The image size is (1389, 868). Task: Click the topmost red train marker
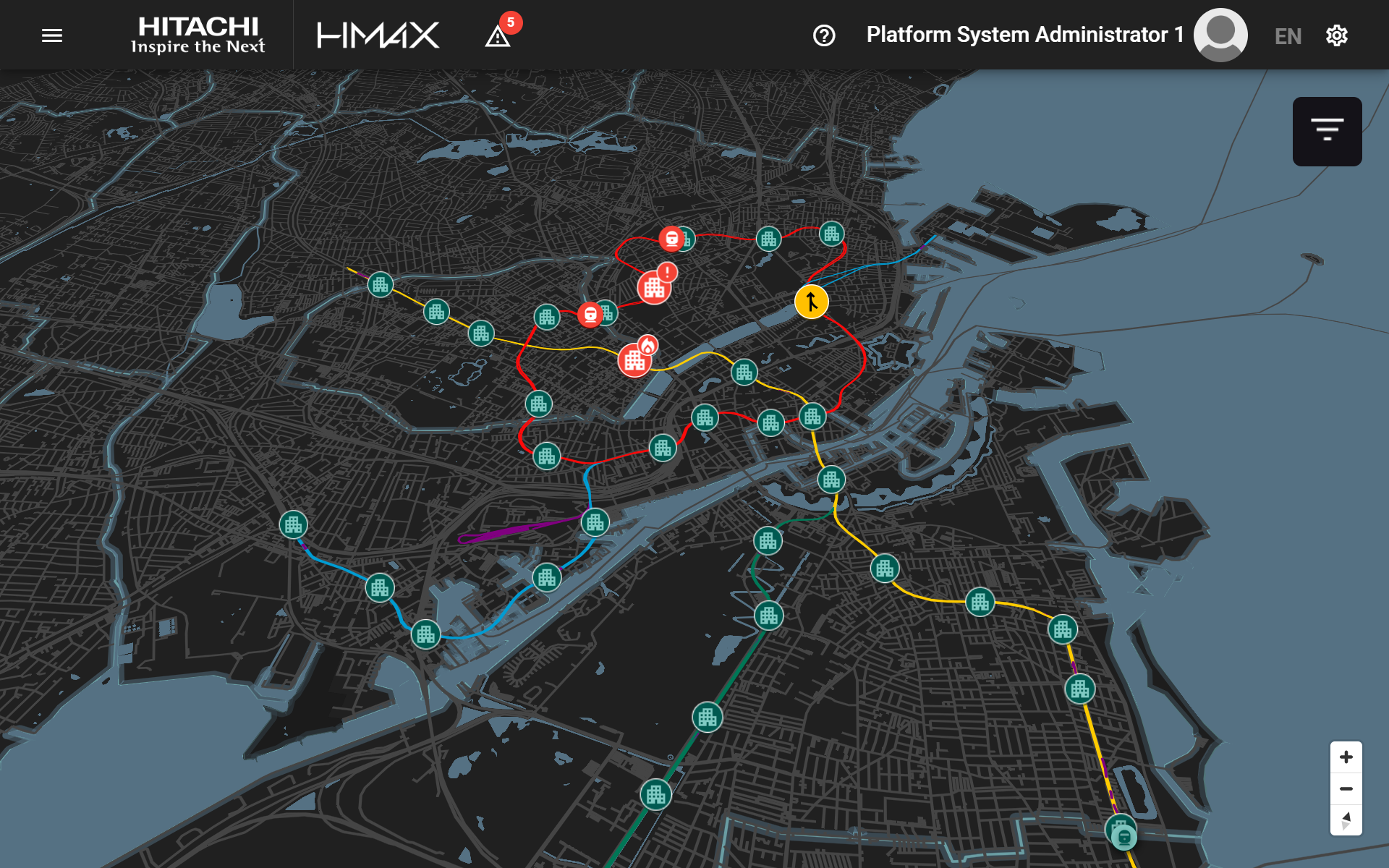pos(671,238)
